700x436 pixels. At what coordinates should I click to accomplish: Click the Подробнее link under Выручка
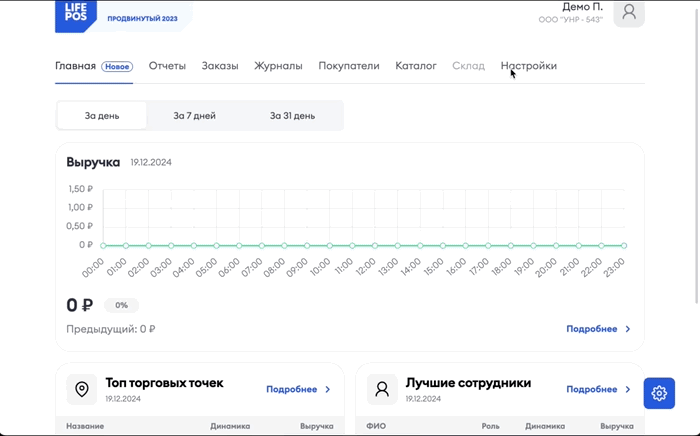click(592, 329)
